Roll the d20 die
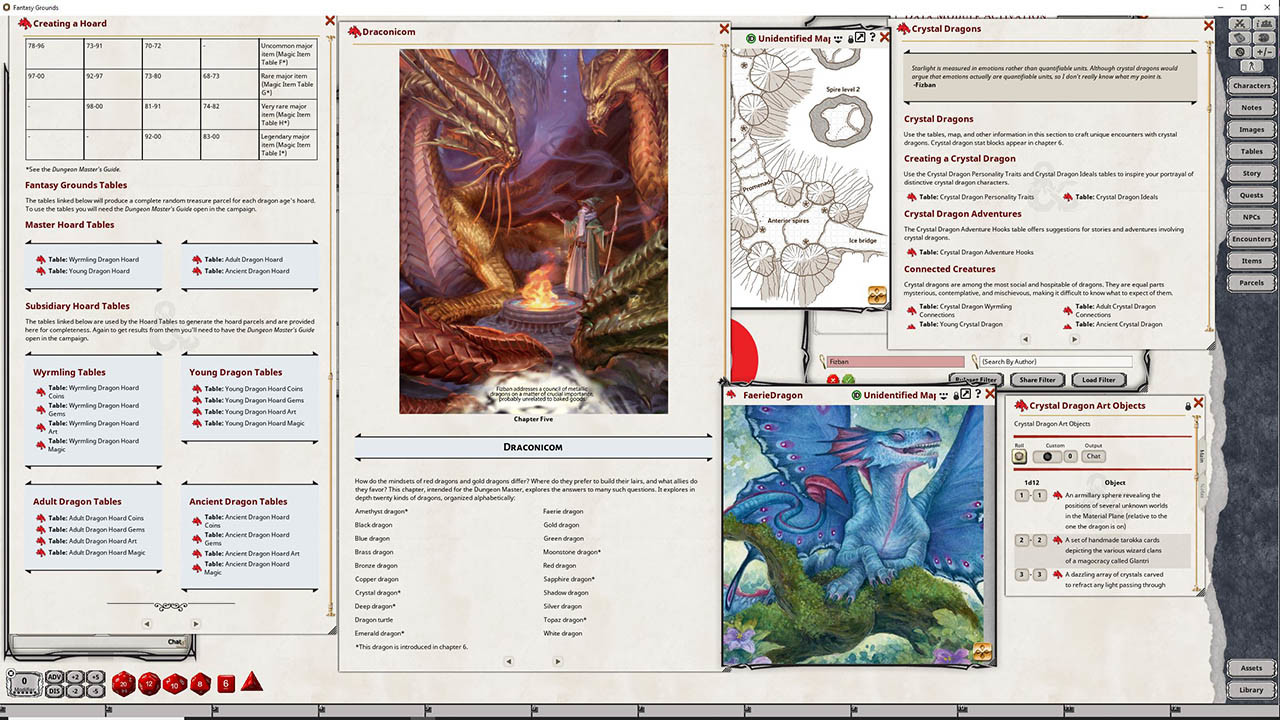 click(x=123, y=683)
